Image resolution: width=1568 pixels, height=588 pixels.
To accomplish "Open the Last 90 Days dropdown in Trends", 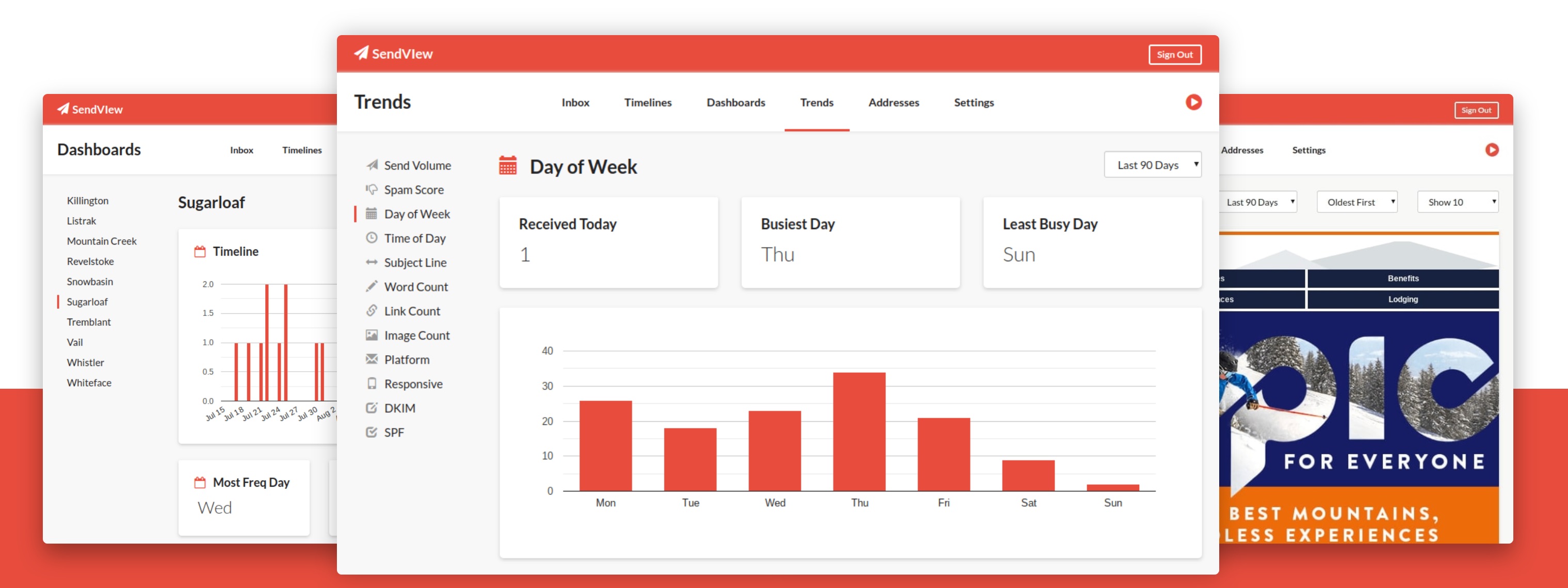I will pyautogui.click(x=1152, y=165).
